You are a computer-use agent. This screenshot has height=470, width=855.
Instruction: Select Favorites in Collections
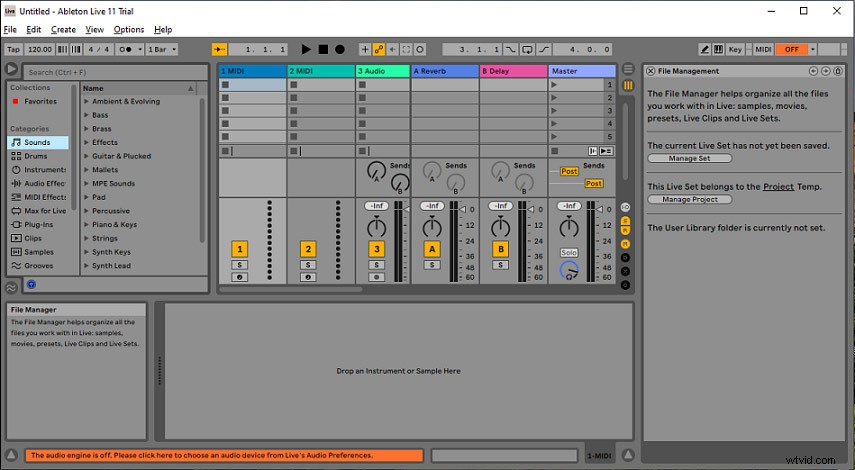point(40,101)
